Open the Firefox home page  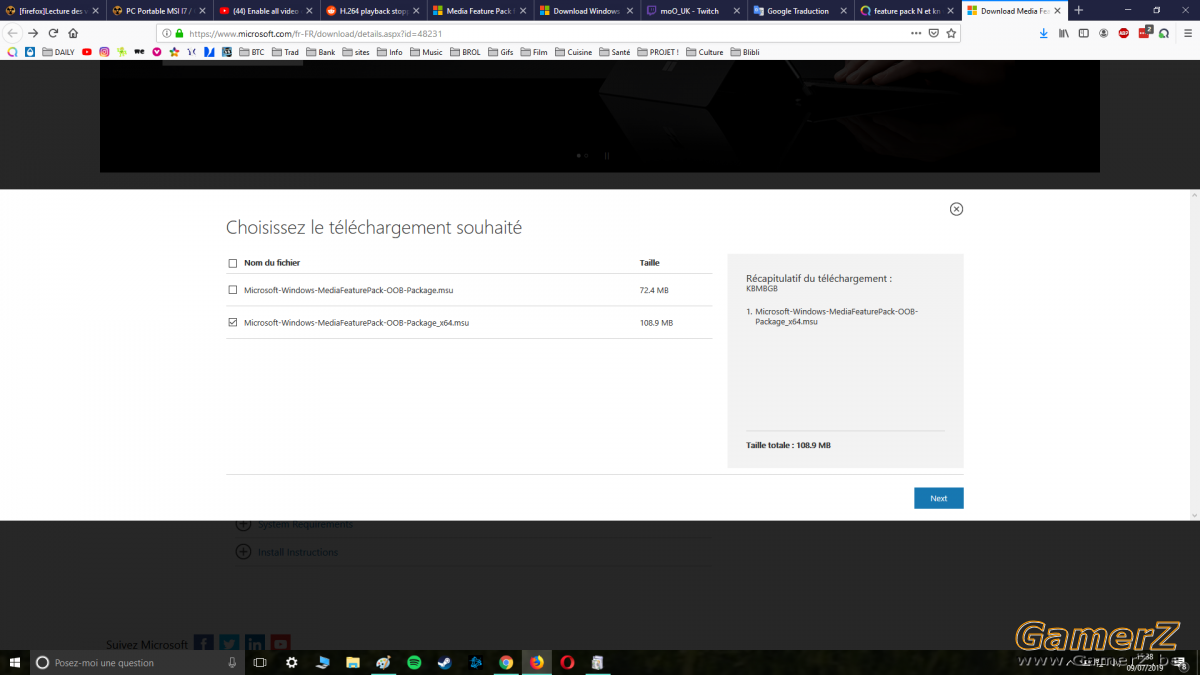pyautogui.click(x=73, y=33)
